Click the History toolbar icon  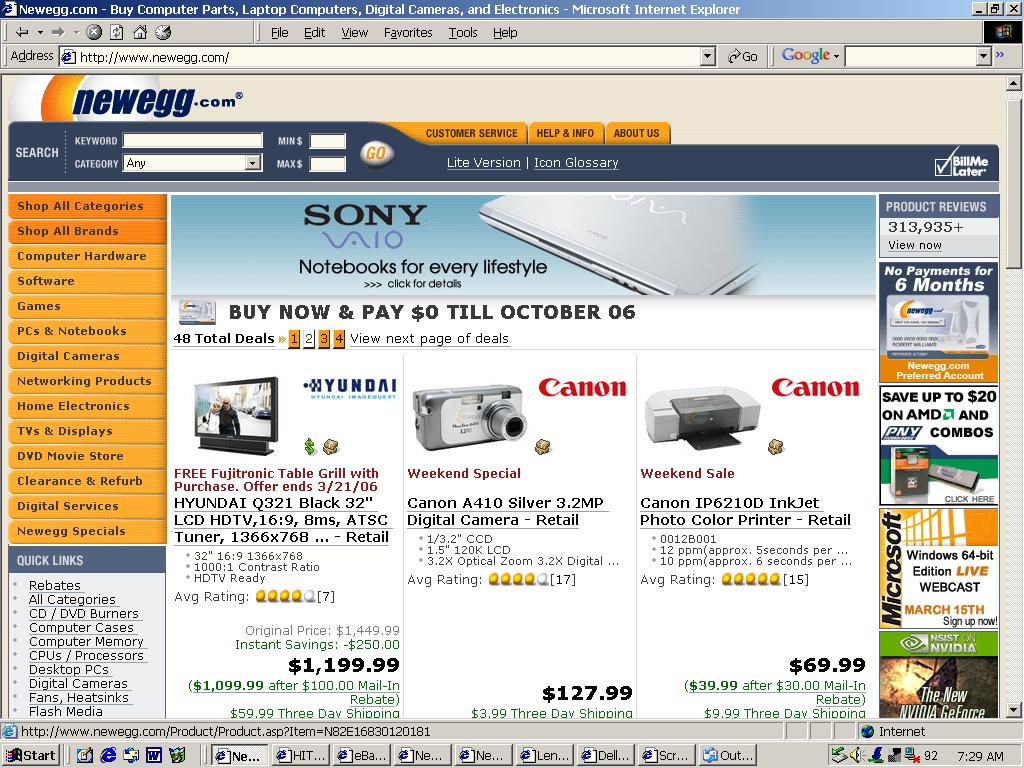click(163, 32)
